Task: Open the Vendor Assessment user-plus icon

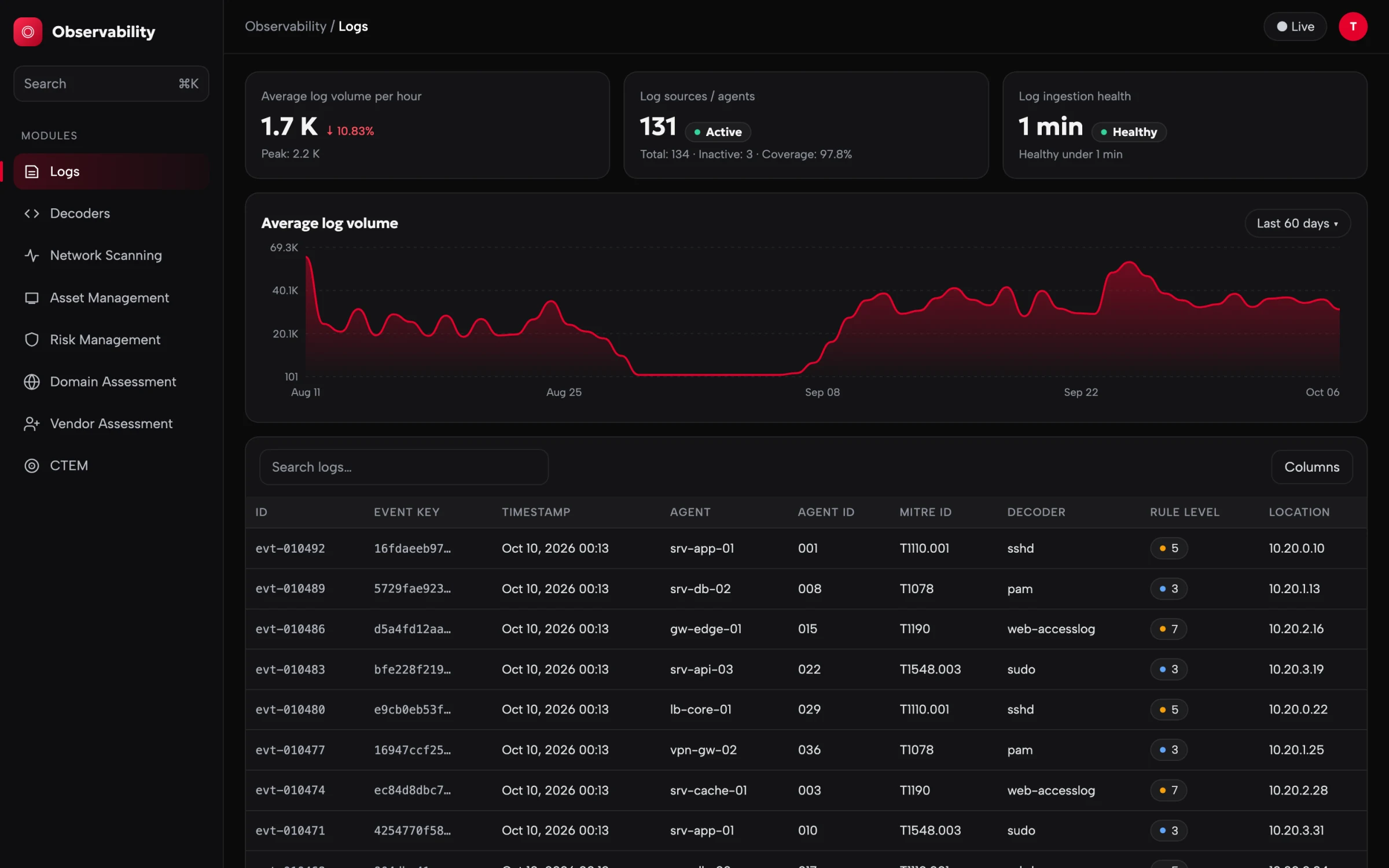Action: tap(32, 424)
